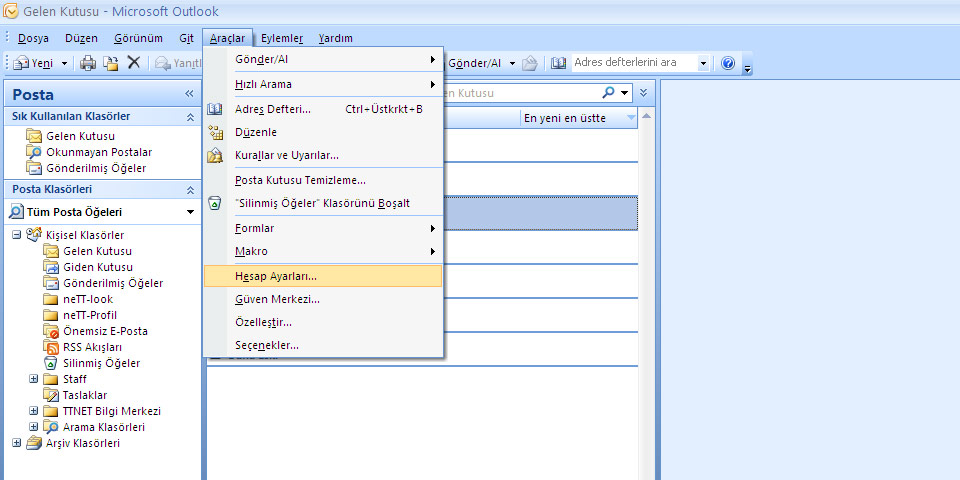
Task: Expand the query builder double chevron
Action: coord(643,93)
